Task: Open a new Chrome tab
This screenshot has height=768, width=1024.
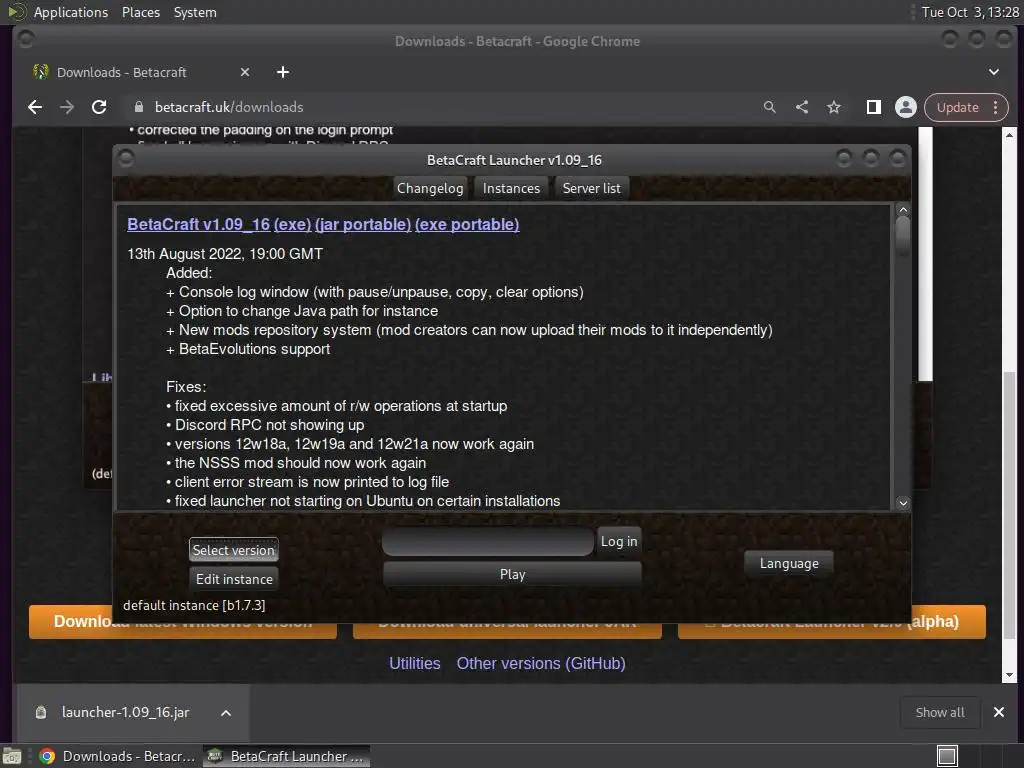Action: pyautogui.click(x=283, y=72)
